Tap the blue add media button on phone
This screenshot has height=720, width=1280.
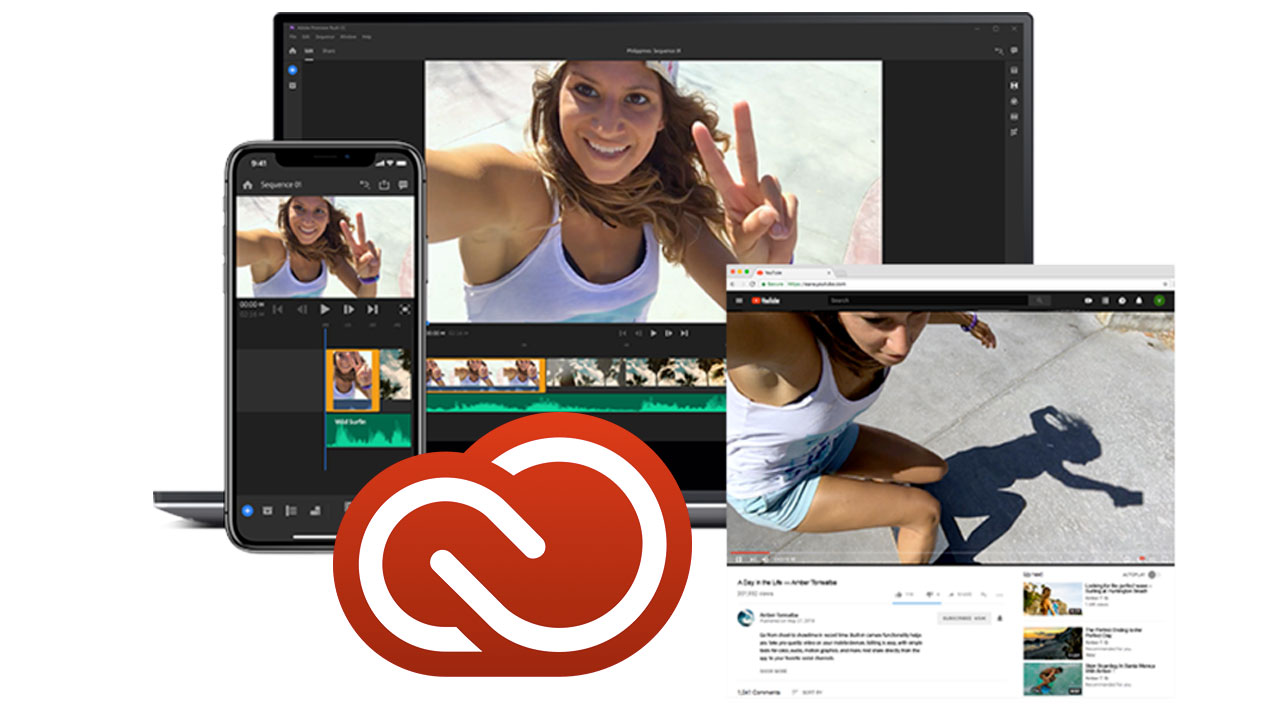coord(247,510)
